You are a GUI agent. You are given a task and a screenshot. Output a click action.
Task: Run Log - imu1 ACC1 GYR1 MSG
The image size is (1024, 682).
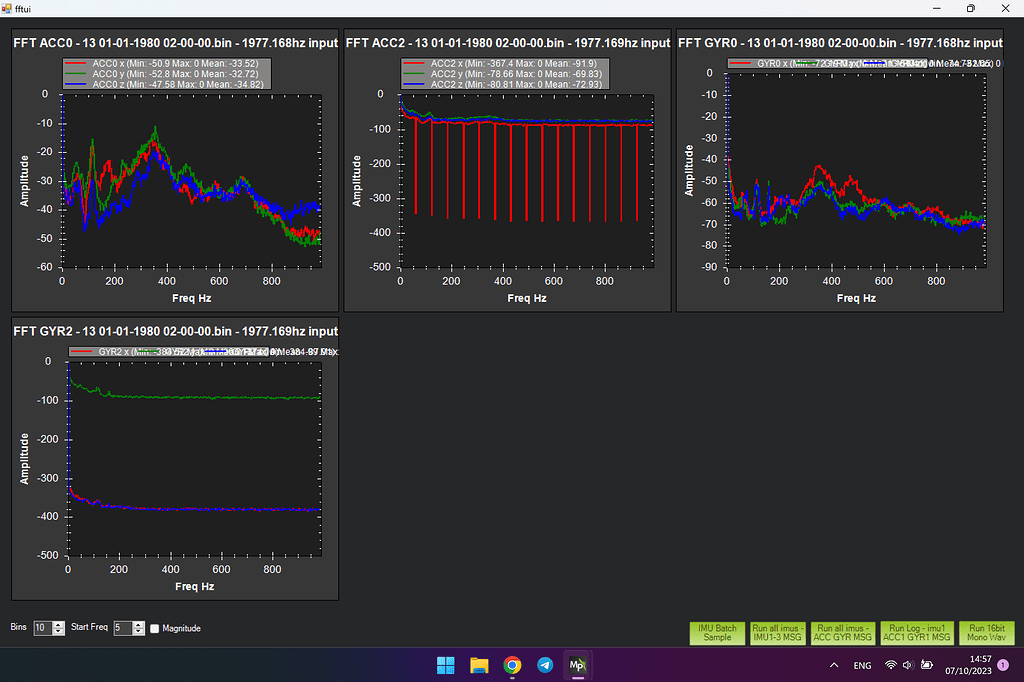tap(916, 633)
